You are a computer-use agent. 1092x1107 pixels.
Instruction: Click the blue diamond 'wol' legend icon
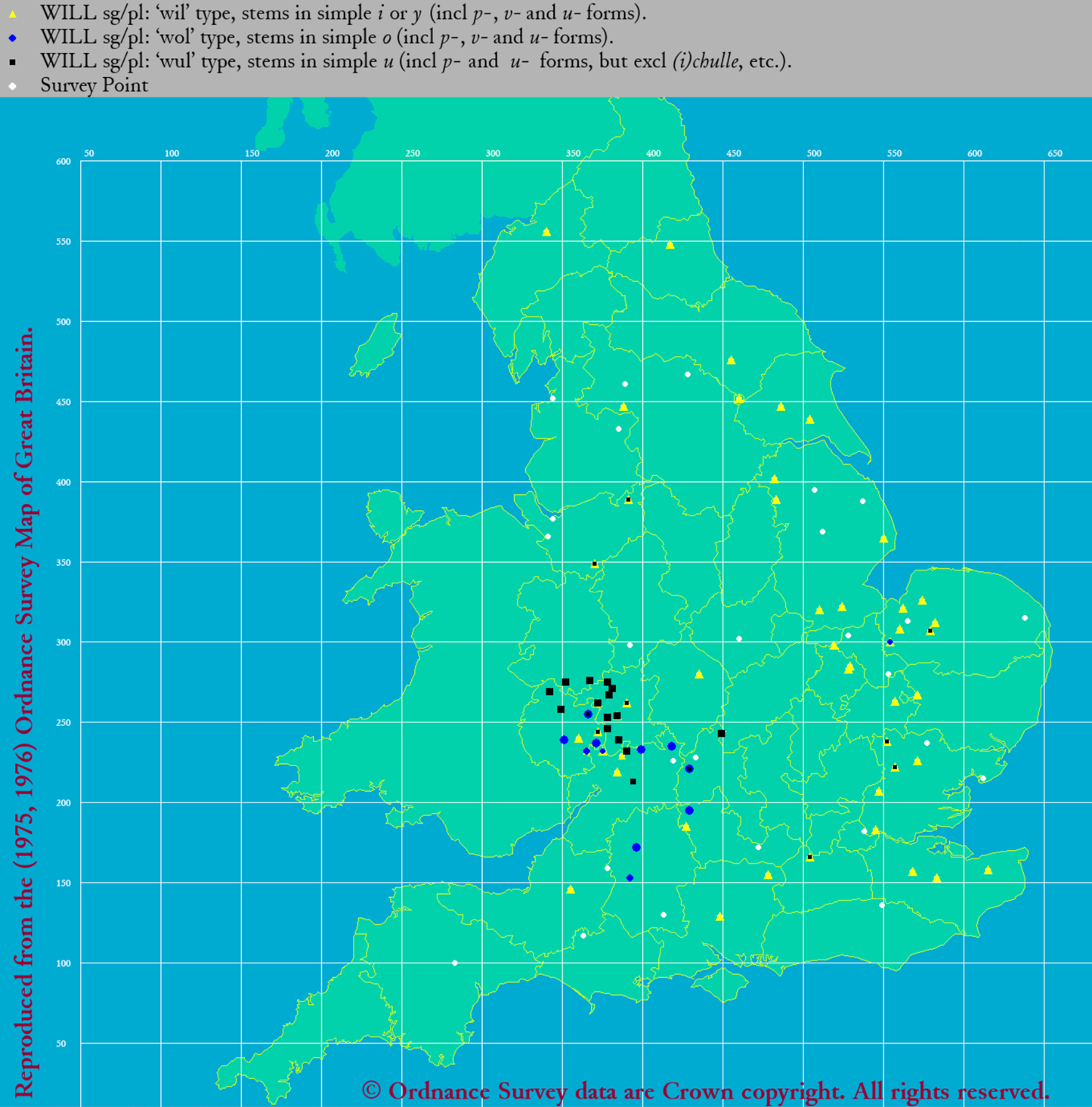(13, 38)
